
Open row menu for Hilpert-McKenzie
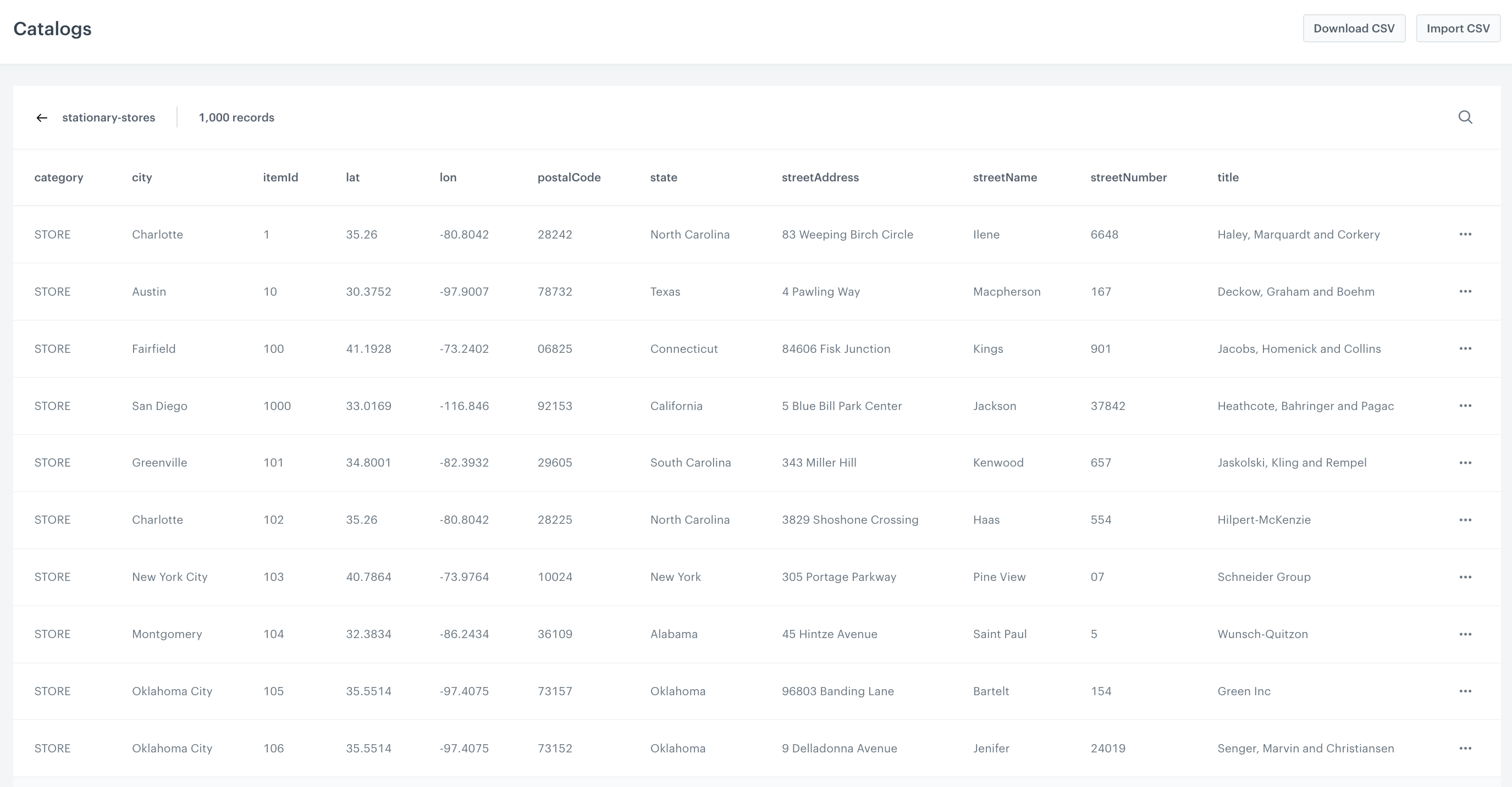1465,520
